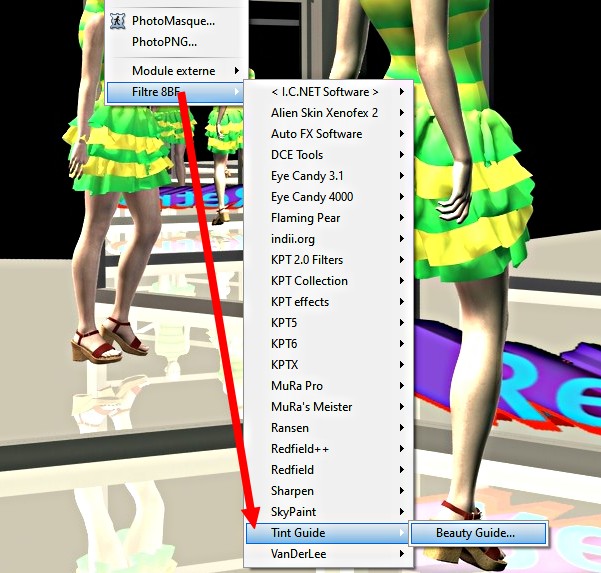Open the KPT effects submenu
The height and width of the screenshot is (573, 601).
point(328,302)
